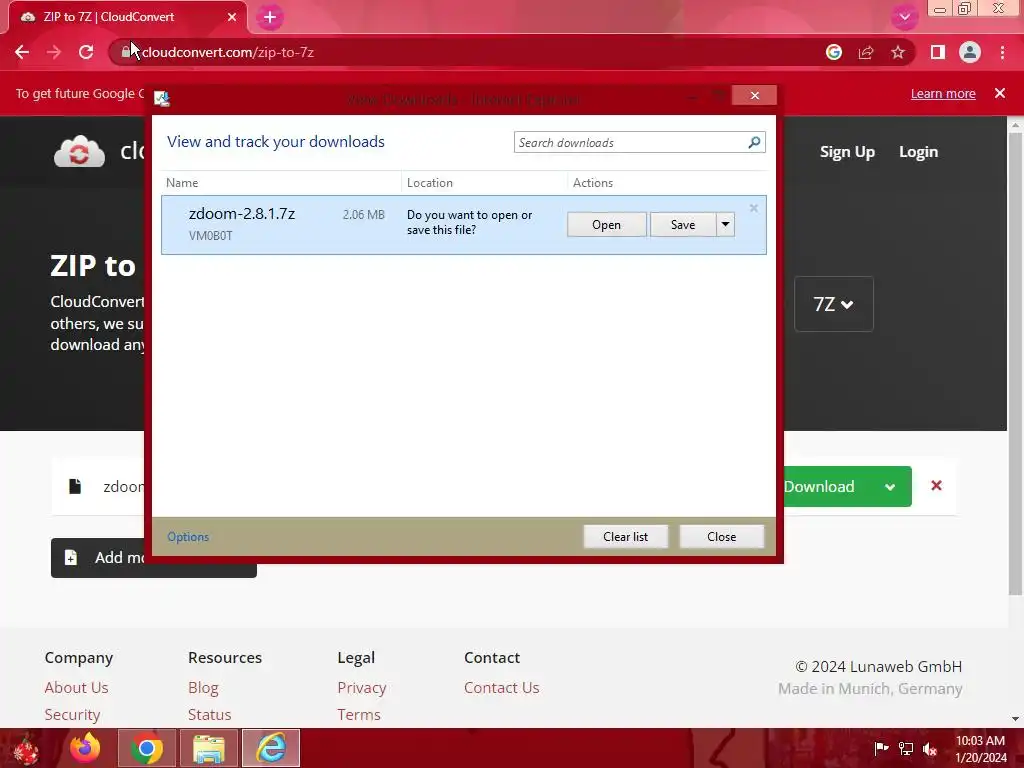Click Login on CloudConvert
This screenshot has height=768, width=1024.
pos(918,152)
